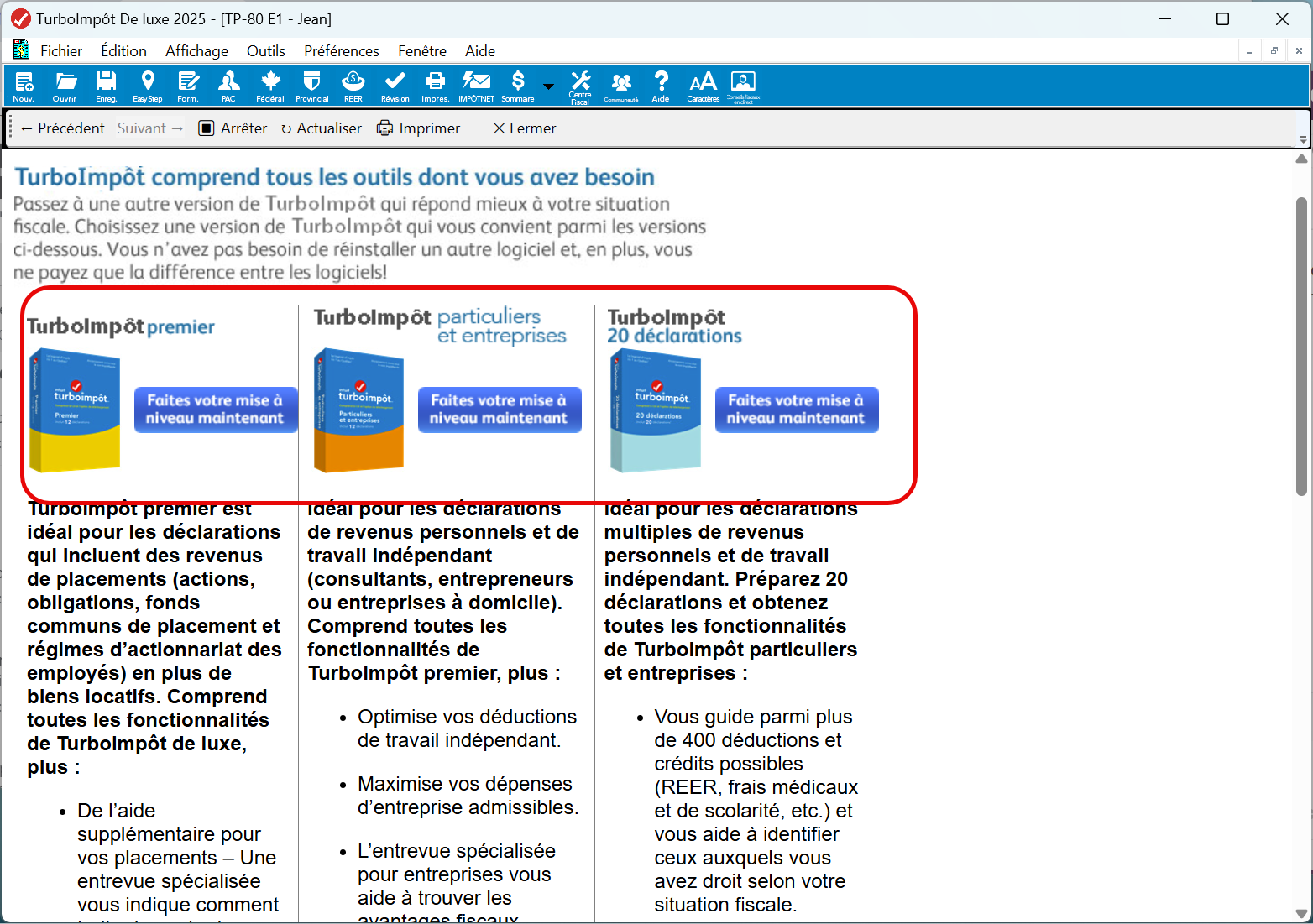Screen dimensions: 1313x924
Task: Open the Fenêtre menu
Action: [422, 51]
